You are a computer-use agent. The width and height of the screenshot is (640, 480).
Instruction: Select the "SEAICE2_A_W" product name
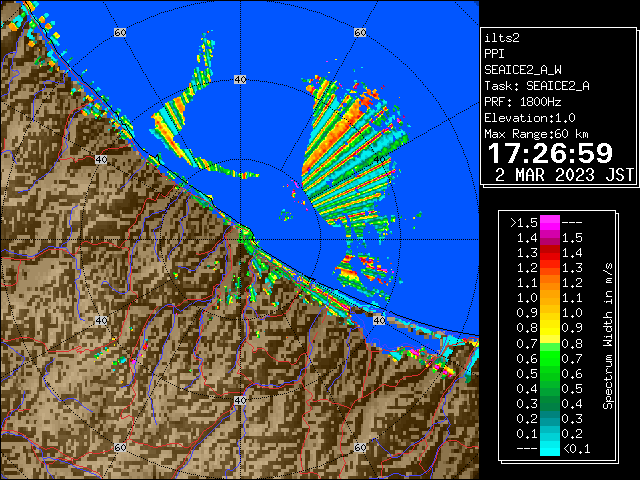click(523, 70)
